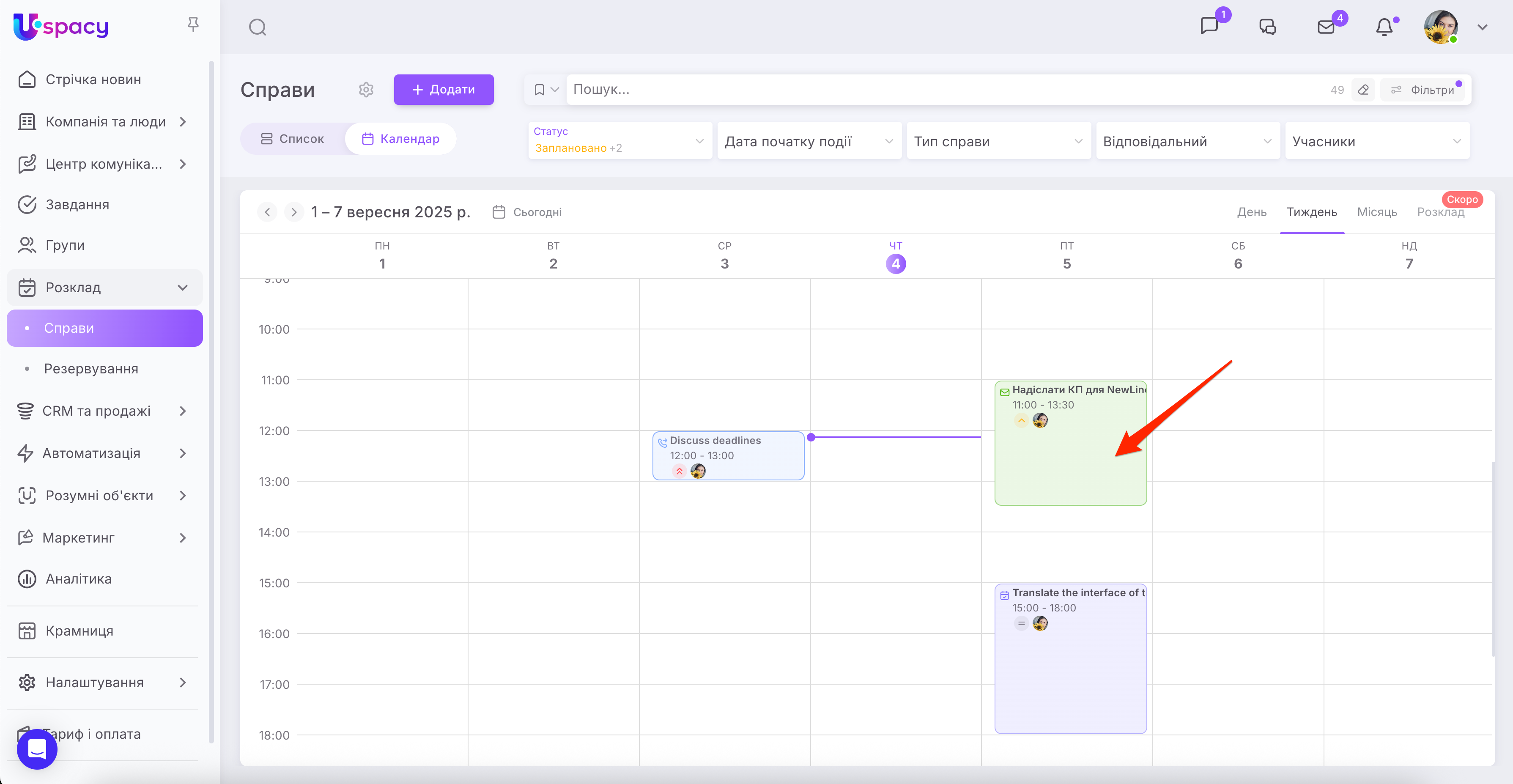Go to next week with right arrow
Image resolution: width=1513 pixels, height=784 pixels.
[293, 212]
